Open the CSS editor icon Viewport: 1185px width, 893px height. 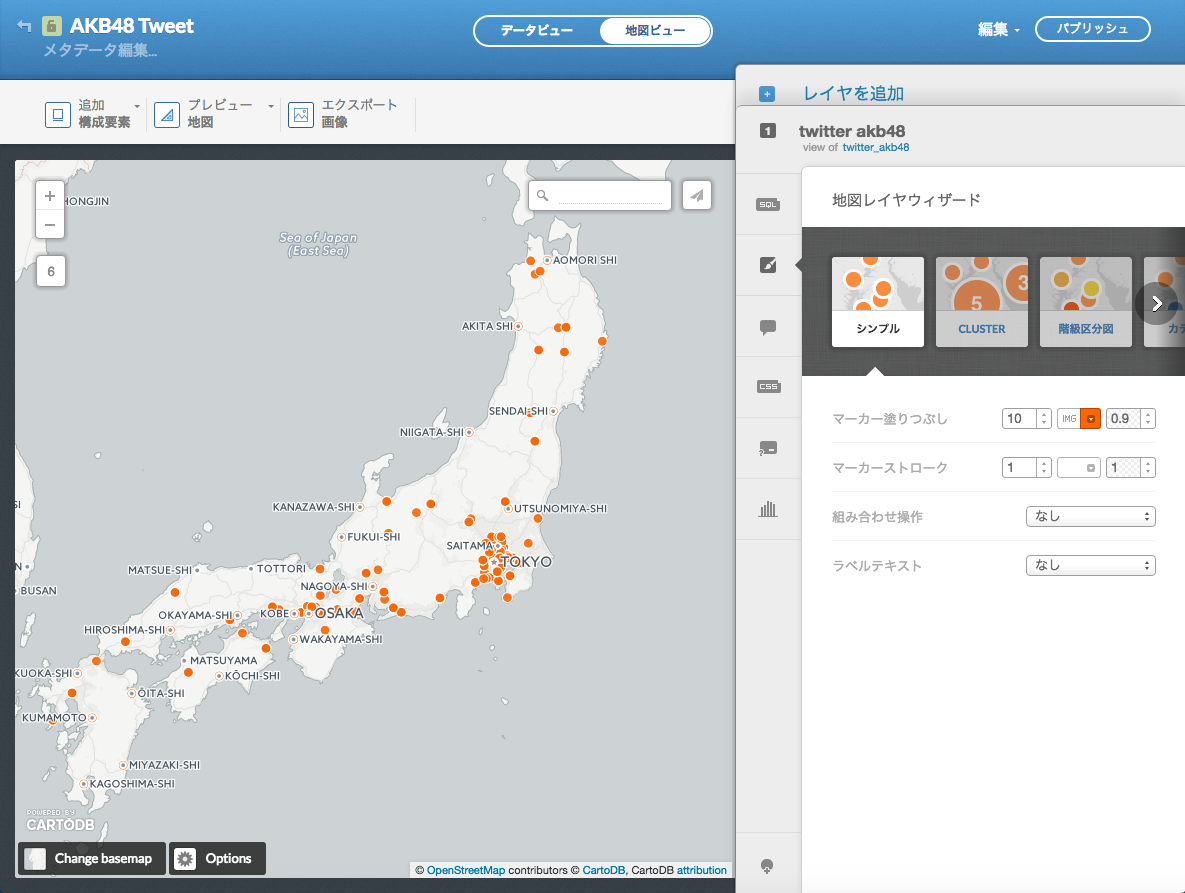pyautogui.click(x=768, y=387)
